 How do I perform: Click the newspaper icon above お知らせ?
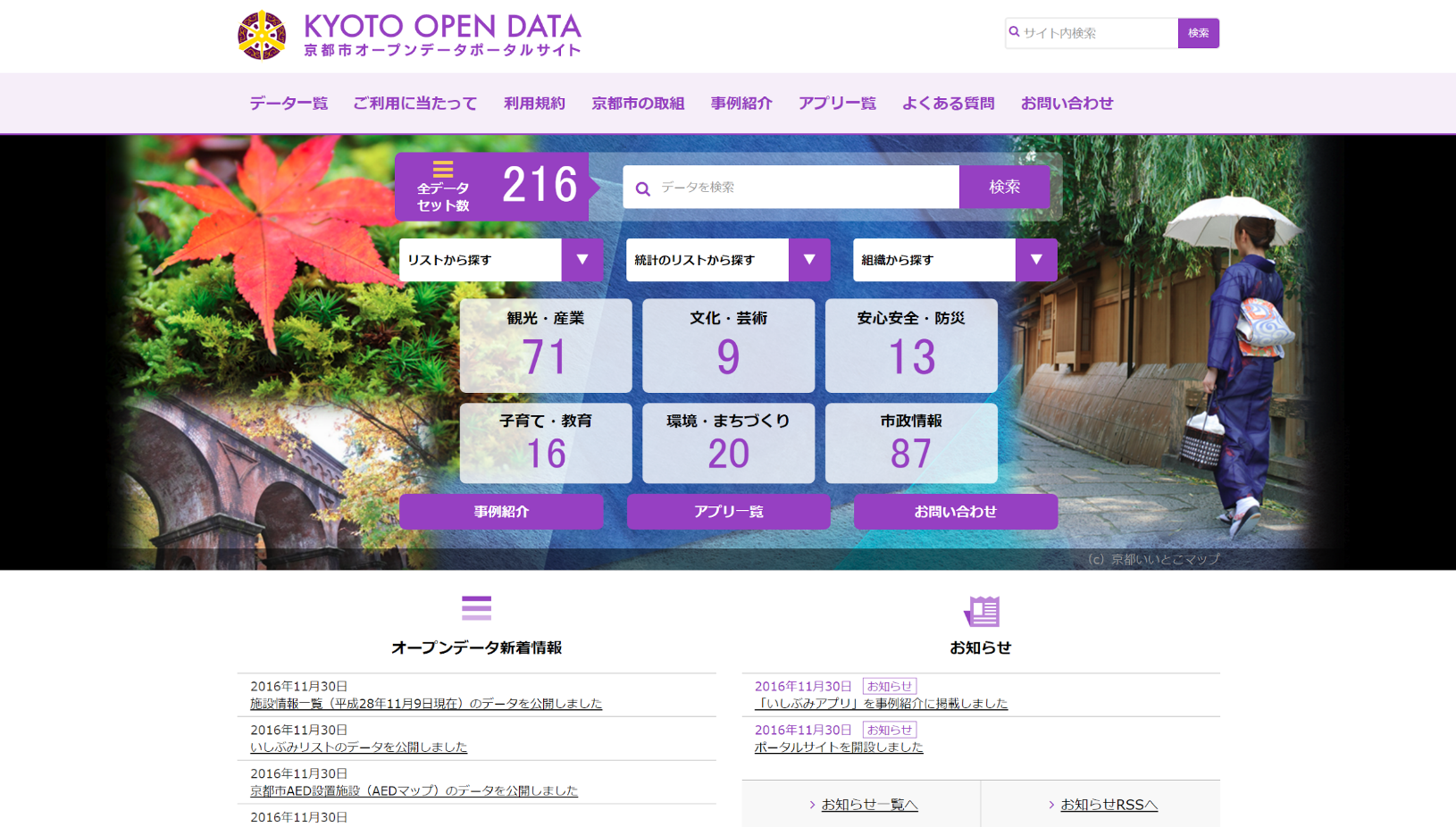983,611
